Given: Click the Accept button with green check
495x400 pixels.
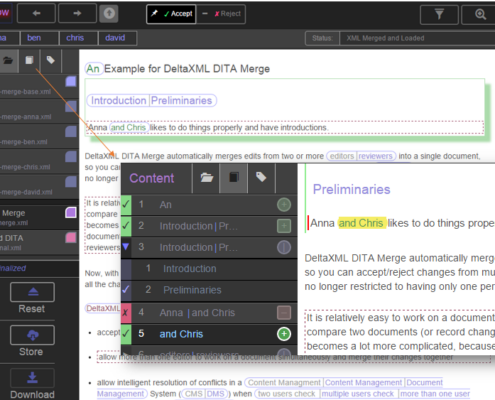Looking at the screenshot, I should point(171,14).
